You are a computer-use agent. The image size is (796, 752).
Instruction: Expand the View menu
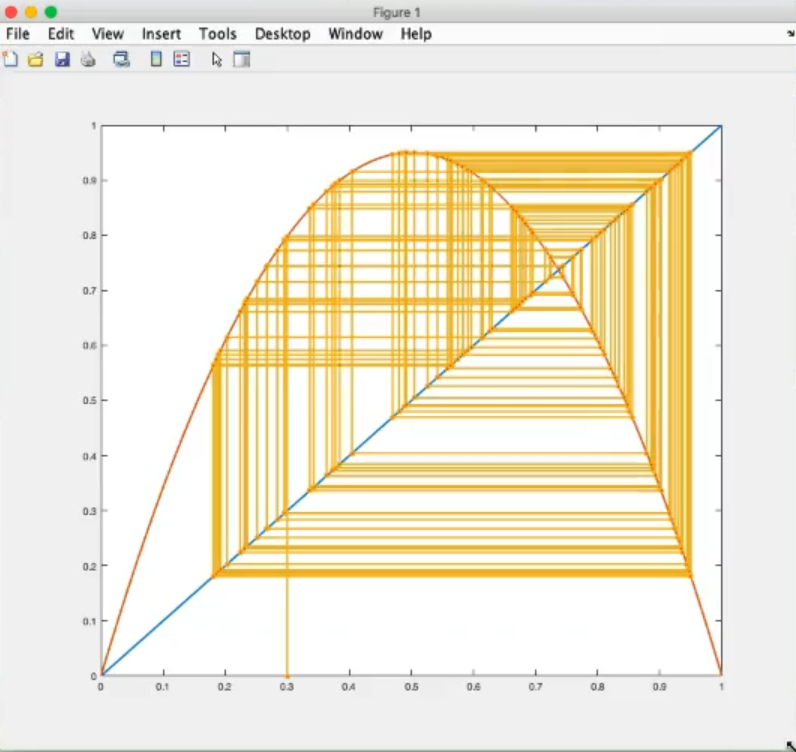[108, 34]
